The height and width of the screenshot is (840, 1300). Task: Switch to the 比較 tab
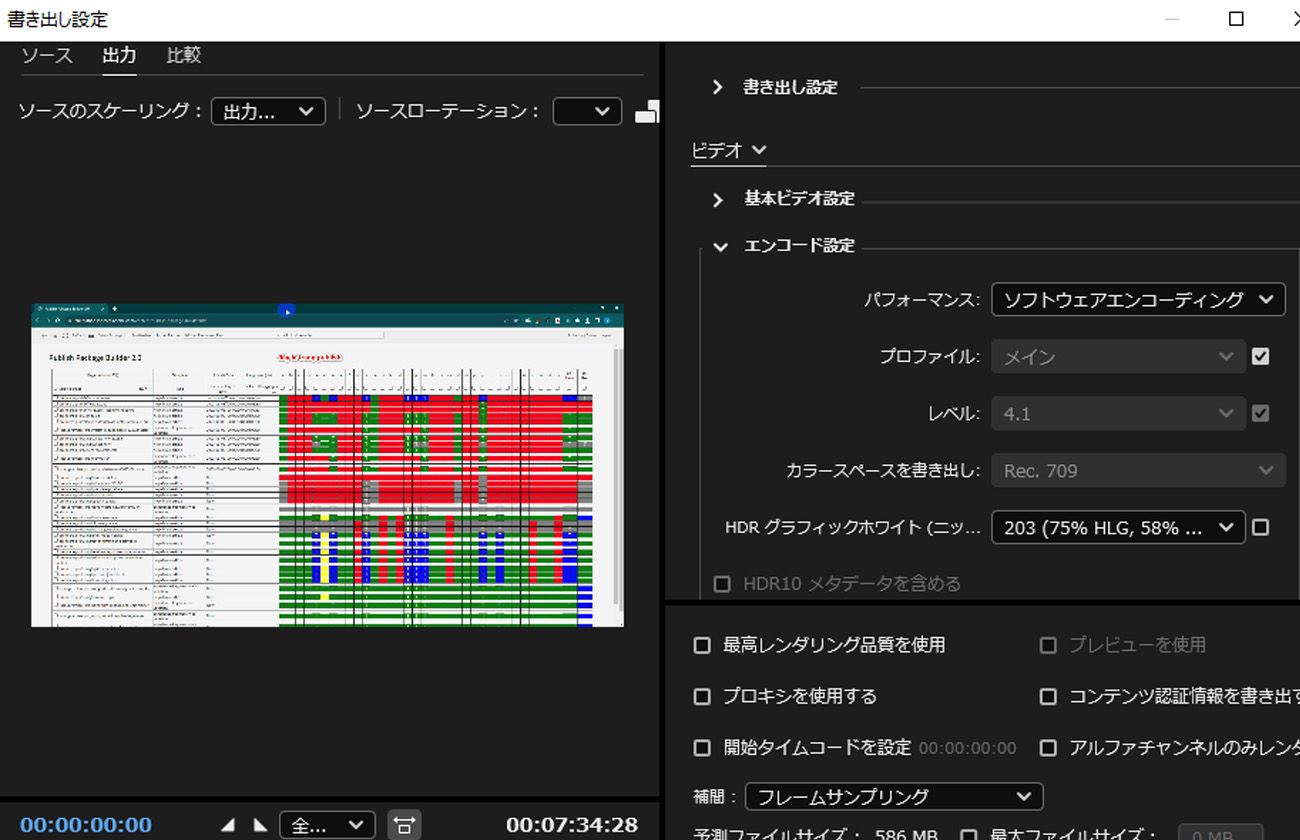[183, 56]
